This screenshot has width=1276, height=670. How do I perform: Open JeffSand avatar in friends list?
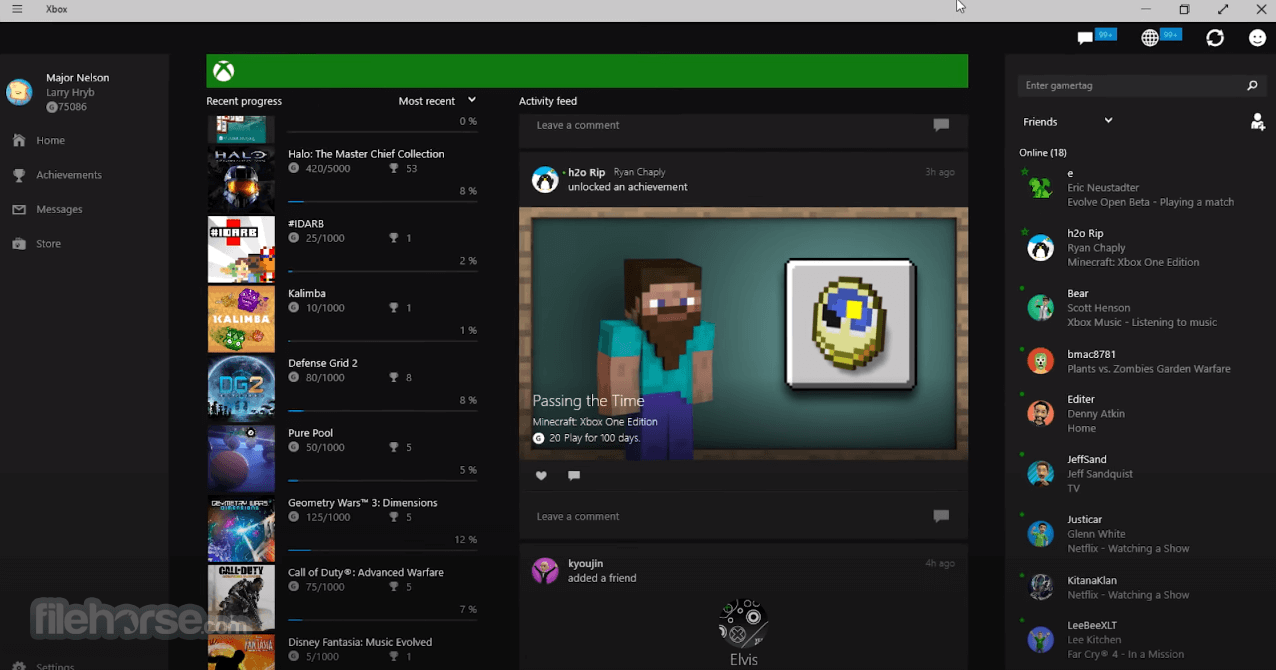[1041, 474]
